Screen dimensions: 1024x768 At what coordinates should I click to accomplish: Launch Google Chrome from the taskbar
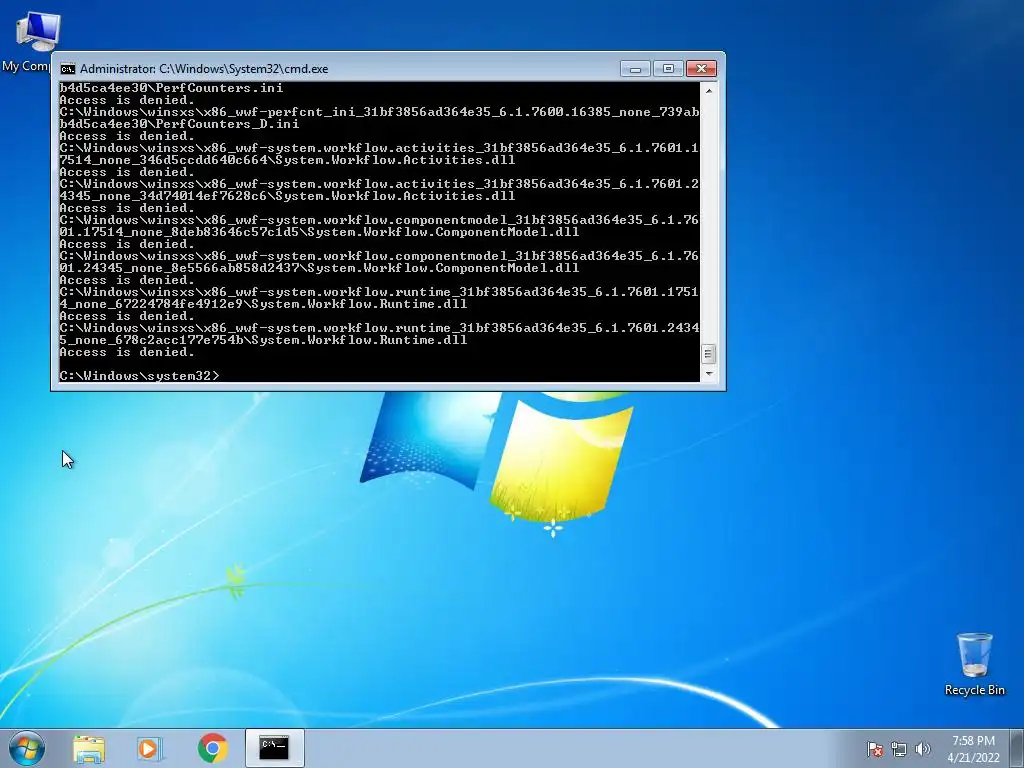click(x=213, y=748)
